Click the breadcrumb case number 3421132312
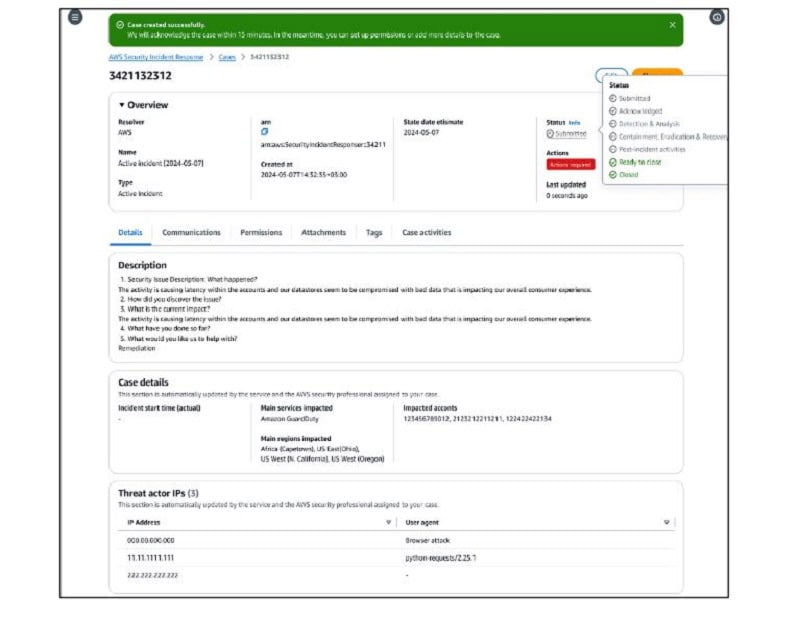Screen dimensions: 800x620 (269, 57)
